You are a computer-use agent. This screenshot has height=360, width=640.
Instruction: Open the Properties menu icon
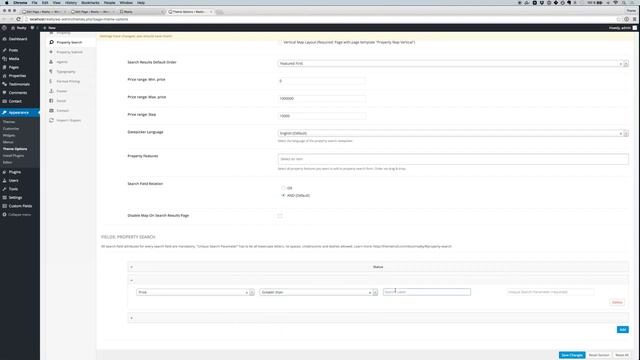(4, 76)
